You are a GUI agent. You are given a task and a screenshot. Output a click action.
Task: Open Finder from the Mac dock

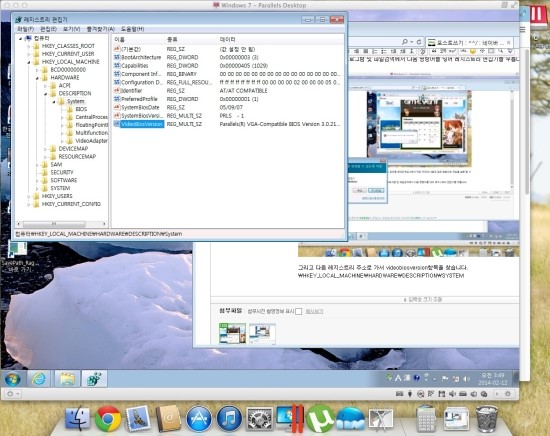tap(78, 419)
